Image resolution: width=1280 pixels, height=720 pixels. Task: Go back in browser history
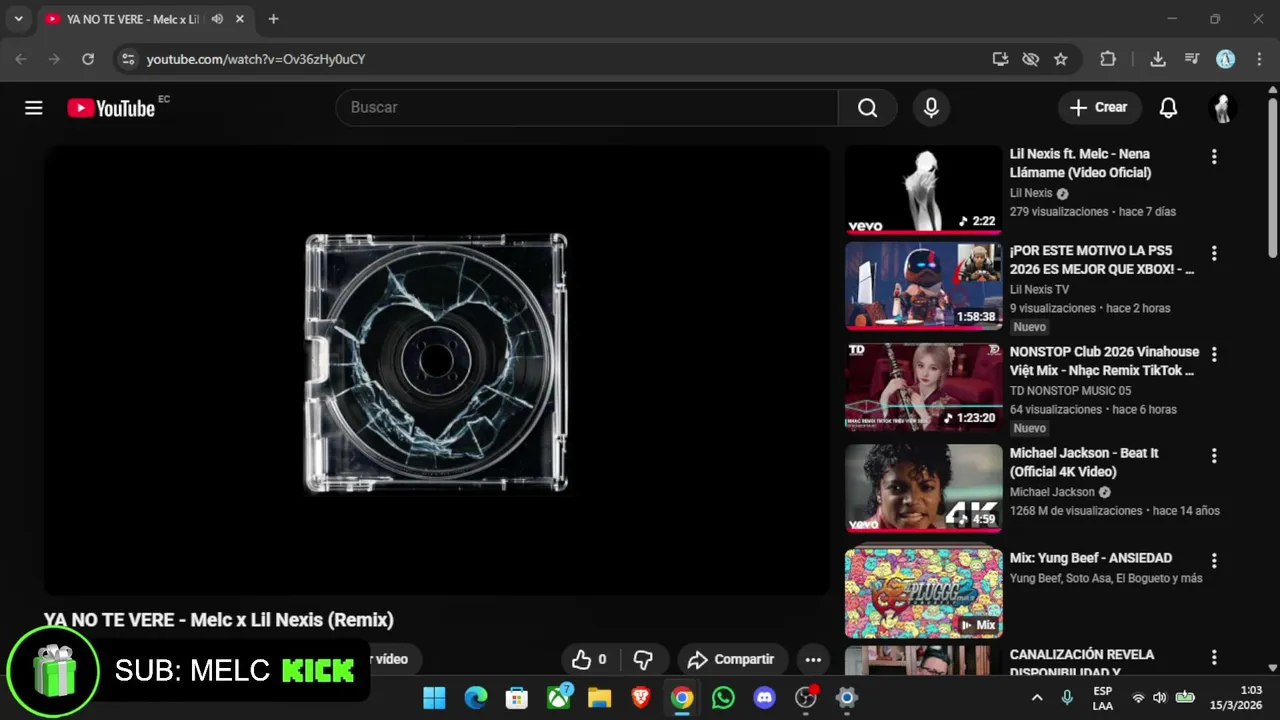pos(21,59)
